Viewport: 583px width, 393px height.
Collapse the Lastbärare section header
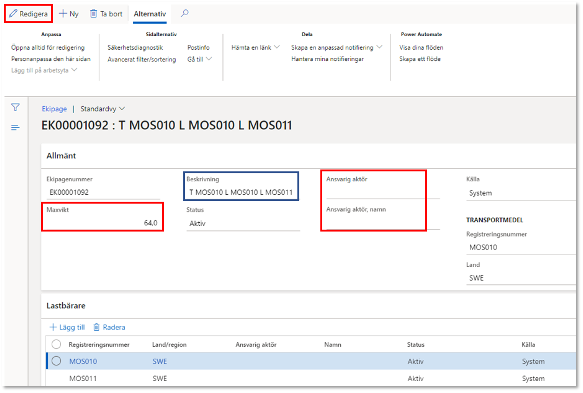pos(66,306)
